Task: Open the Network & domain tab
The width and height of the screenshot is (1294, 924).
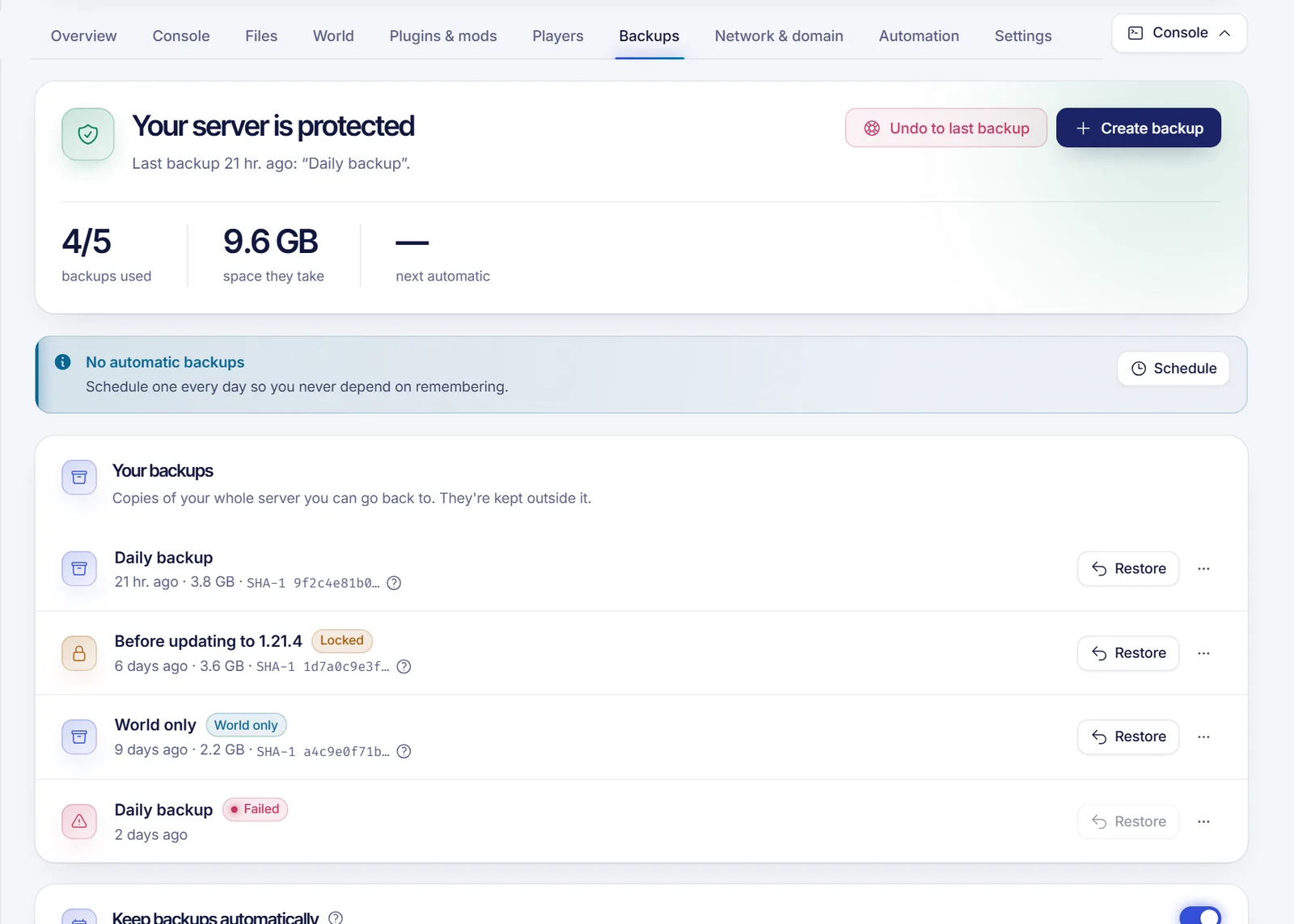Action: click(779, 36)
